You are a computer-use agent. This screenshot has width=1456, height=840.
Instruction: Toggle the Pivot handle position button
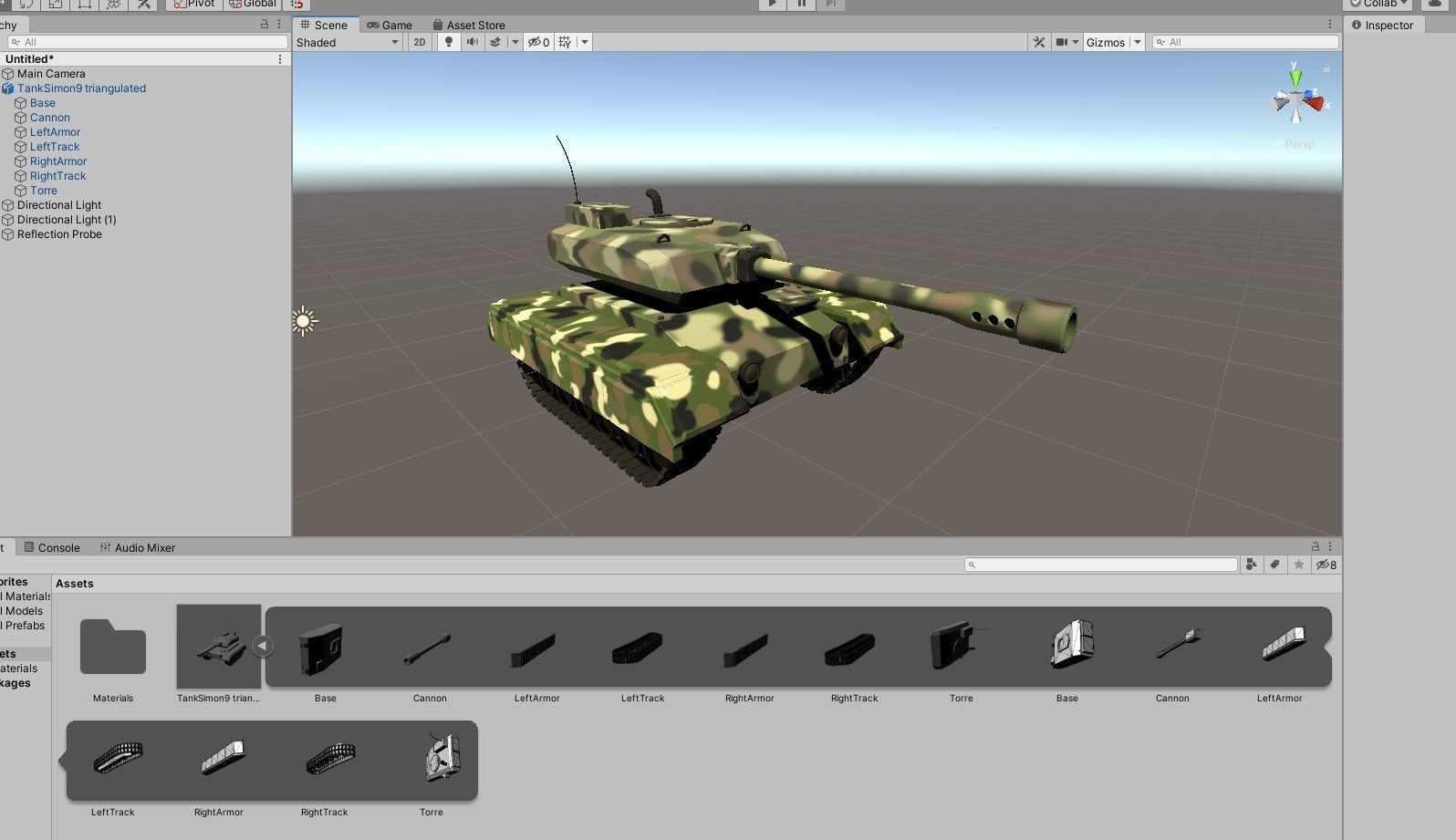193,4
